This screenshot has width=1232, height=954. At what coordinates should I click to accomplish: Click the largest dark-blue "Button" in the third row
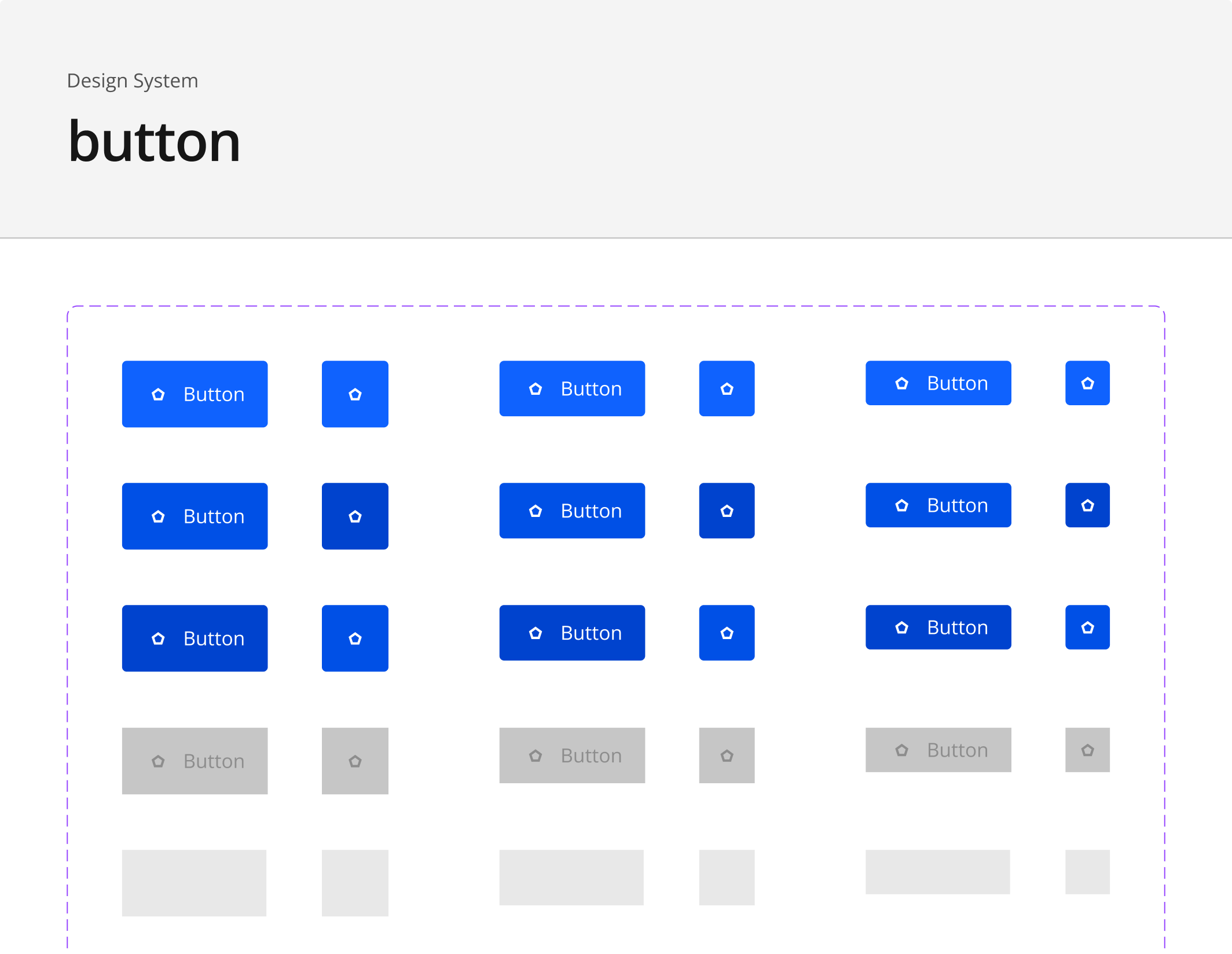[195, 639]
